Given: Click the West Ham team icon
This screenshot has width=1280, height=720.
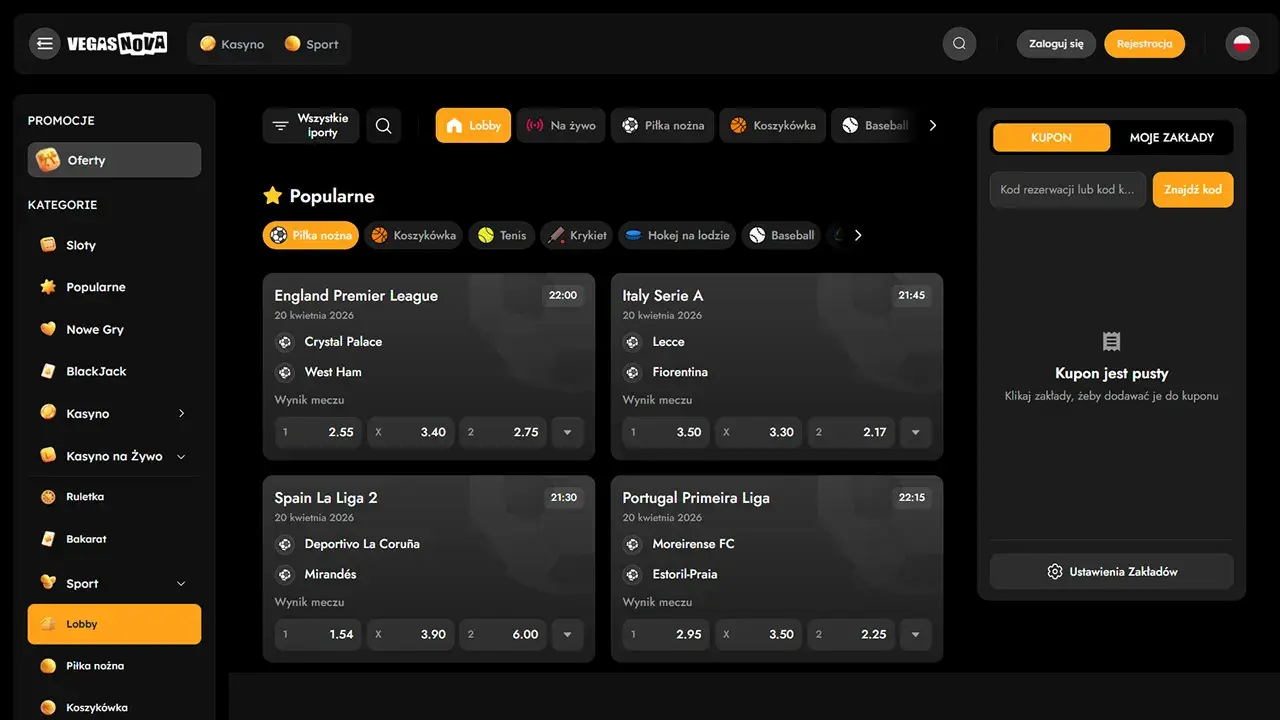Looking at the screenshot, I should [285, 372].
